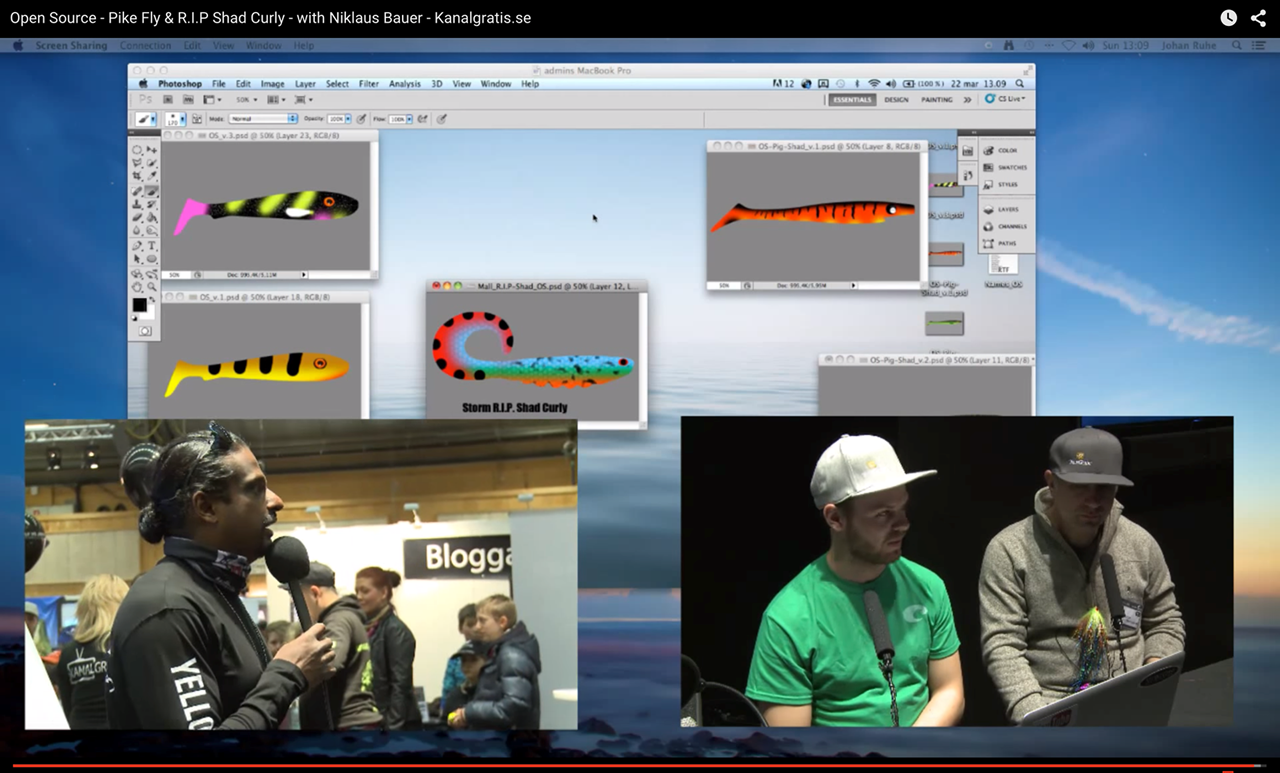
Task: Open the Tool Preset picker
Action: point(146,119)
